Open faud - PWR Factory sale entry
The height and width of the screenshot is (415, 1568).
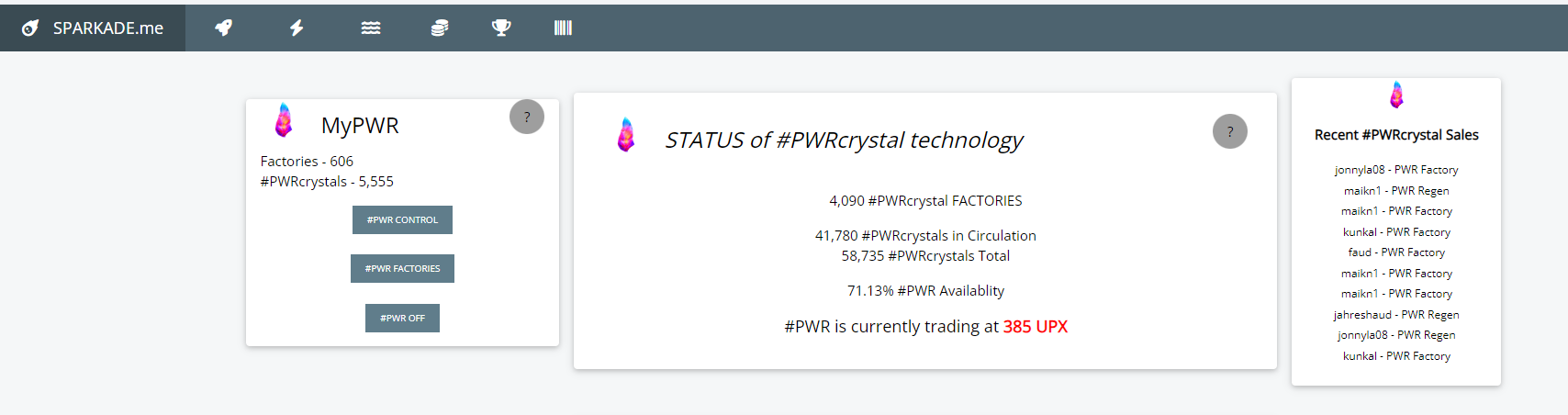click(x=1396, y=252)
